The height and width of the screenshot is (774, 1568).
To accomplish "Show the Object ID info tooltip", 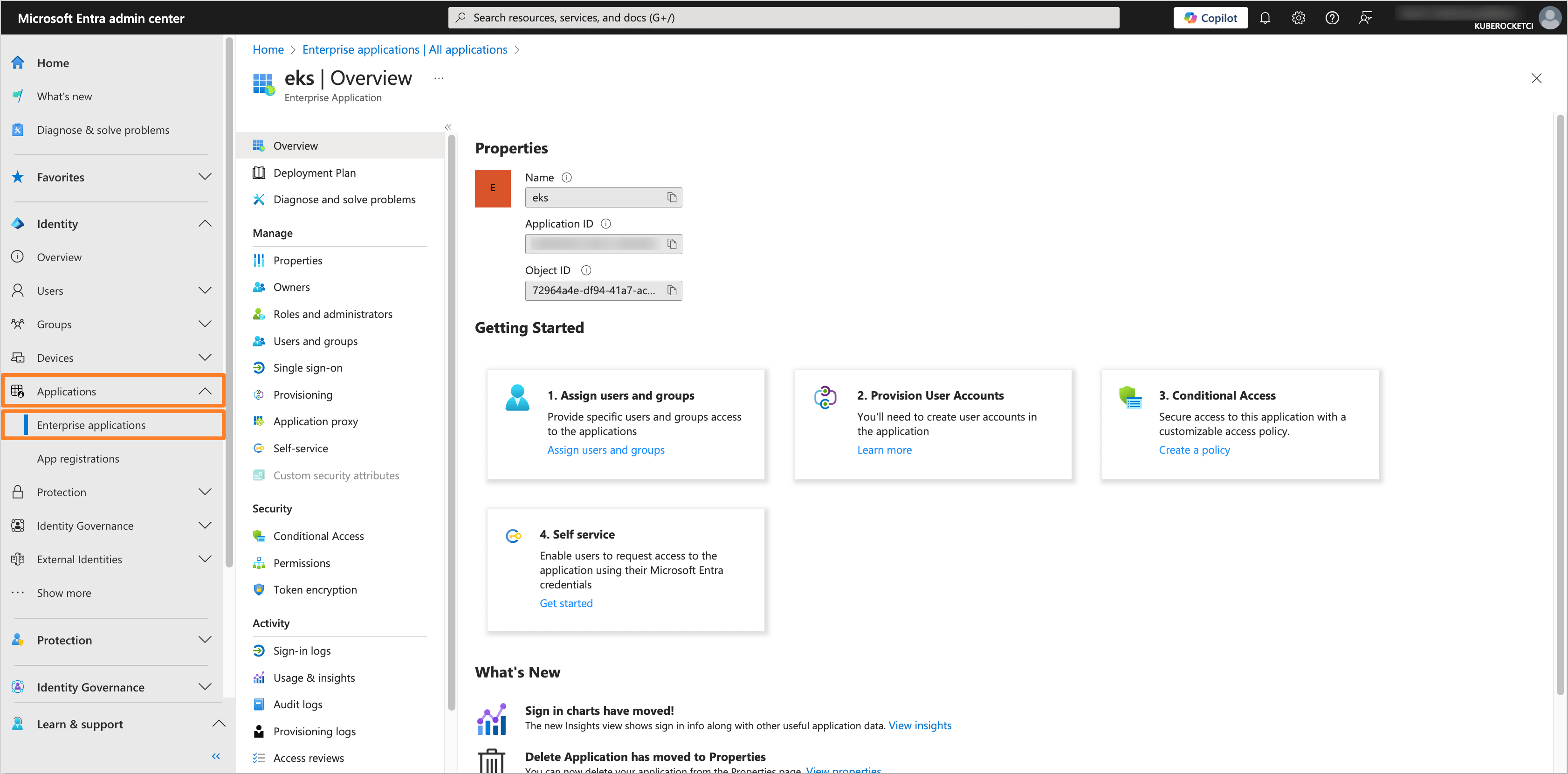I will (x=585, y=270).
